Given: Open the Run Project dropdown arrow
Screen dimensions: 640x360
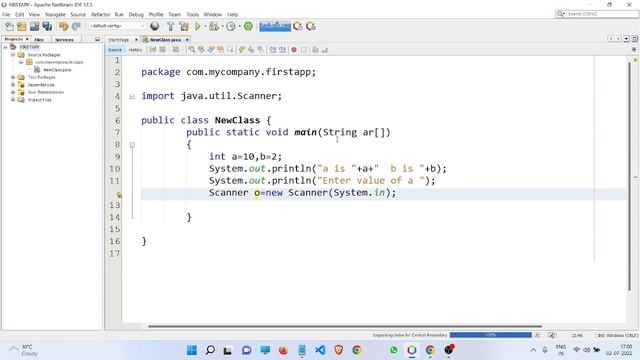Looking at the screenshot, I should point(205,27).
